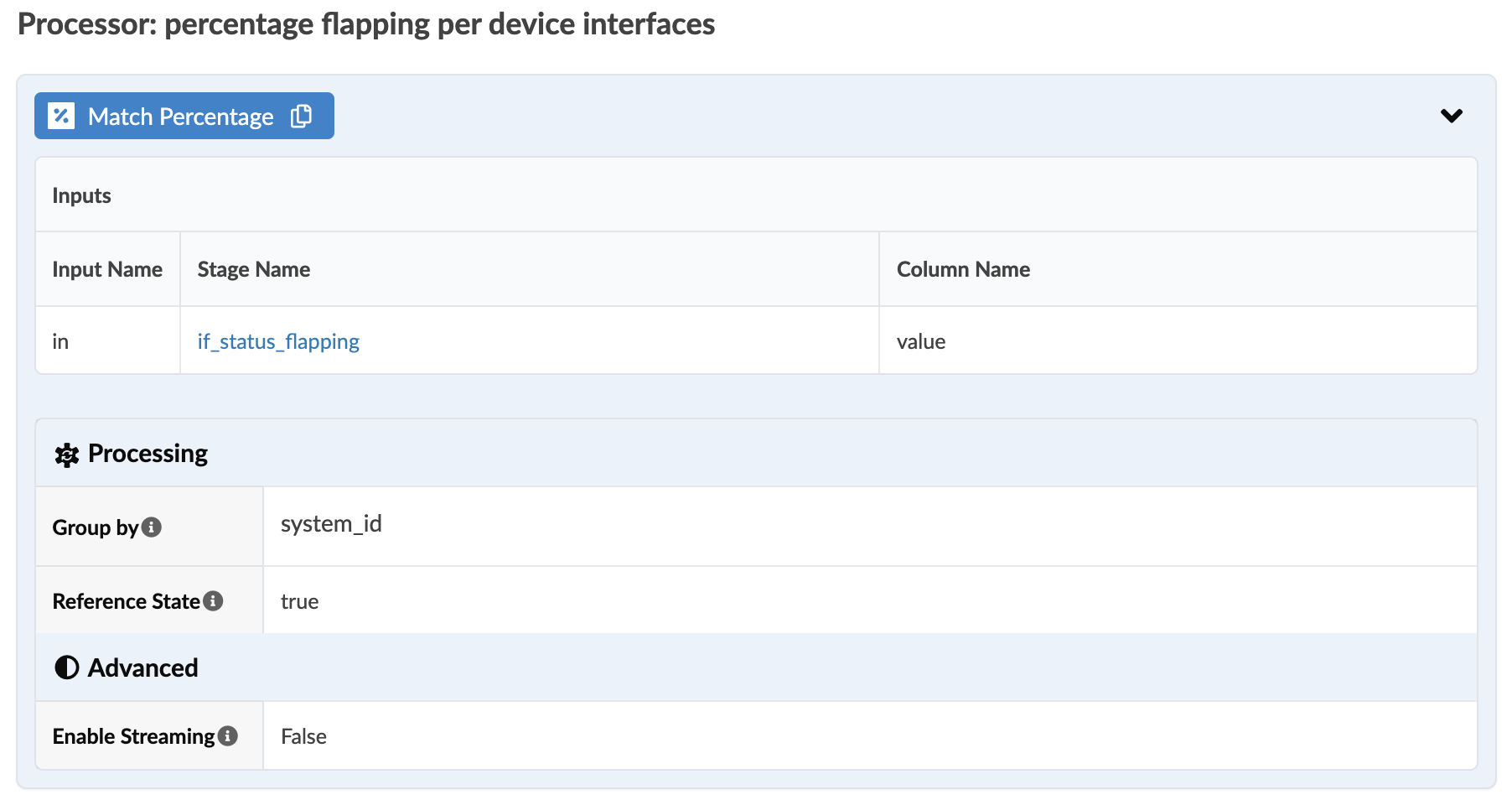Click the Advanced section heading

(143, 668)
